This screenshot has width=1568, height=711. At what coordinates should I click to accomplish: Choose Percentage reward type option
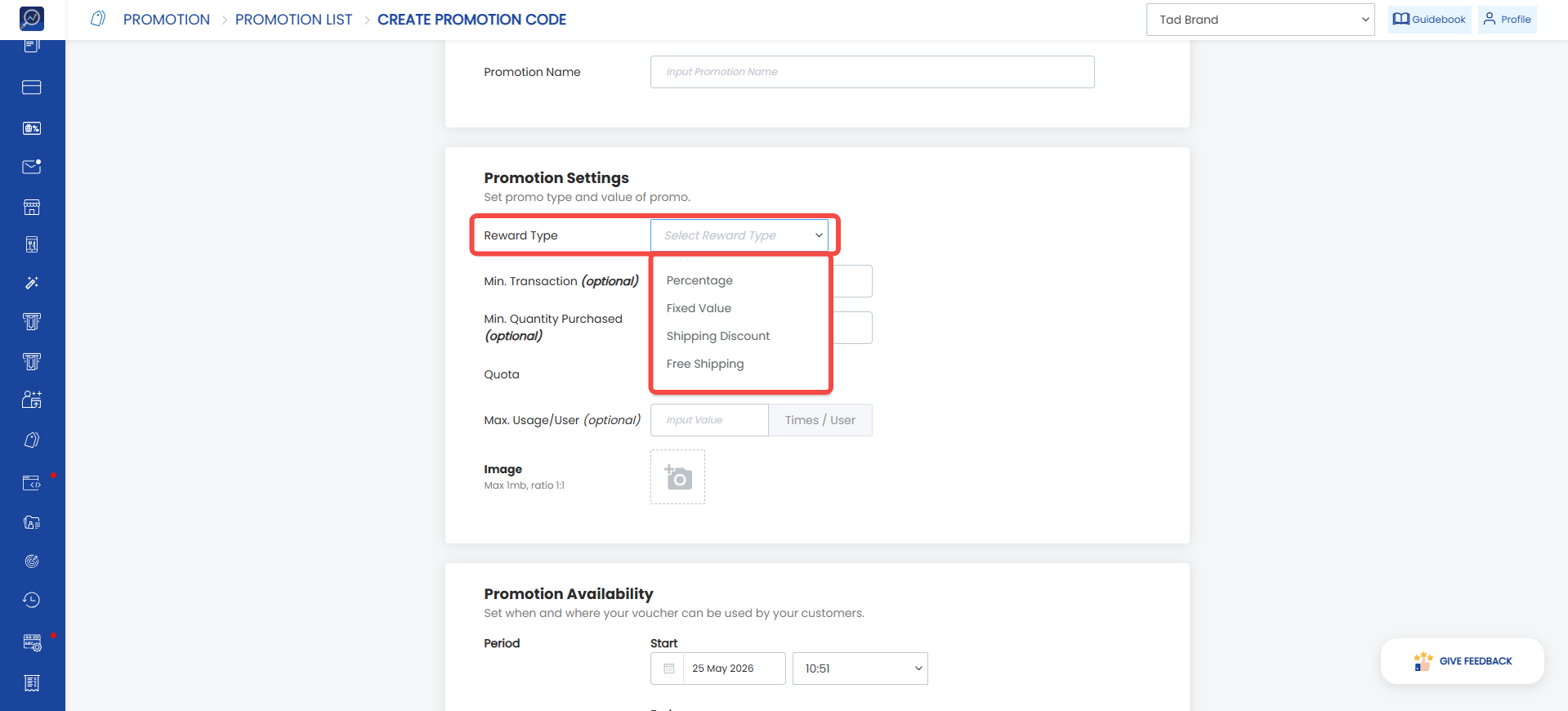point(699,280)
